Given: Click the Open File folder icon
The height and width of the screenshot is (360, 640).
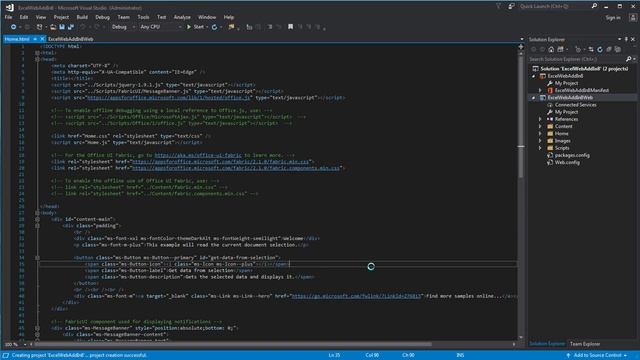Looking at the screenshot, I should pyautogui.click(x=53, y=27).
